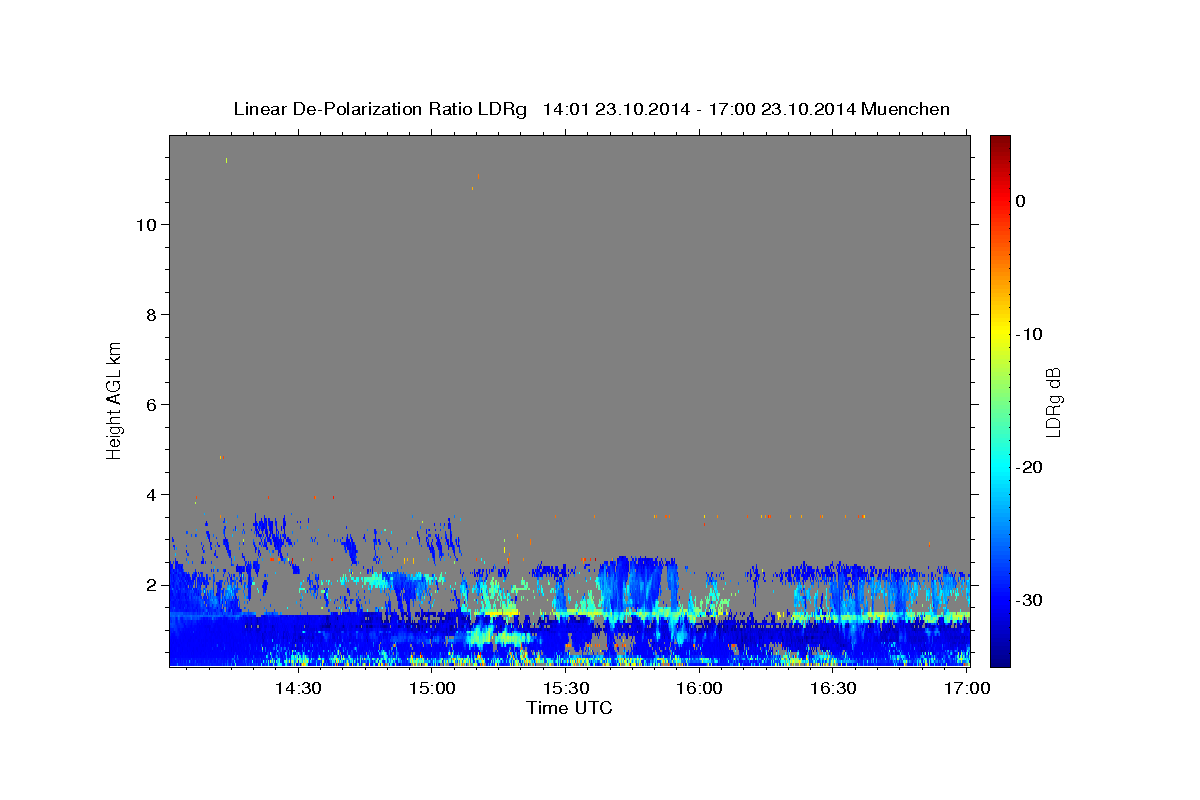This screenshot has width=1200, height=800.
Task: Click the 17:00 time tick label
Action: pyautogui.click(x=967, y=688)
